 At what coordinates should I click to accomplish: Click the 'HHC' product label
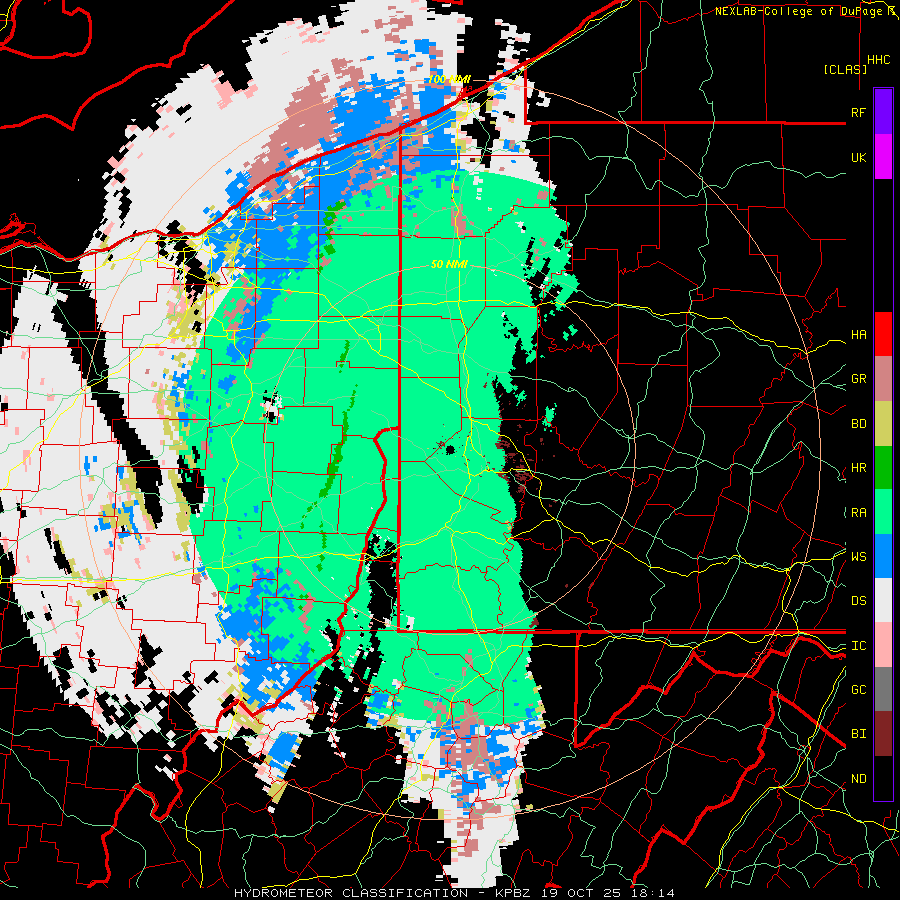[x=879, y=60]
